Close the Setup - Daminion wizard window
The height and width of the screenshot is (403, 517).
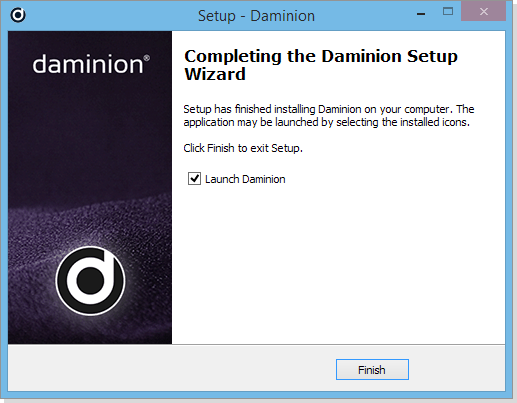pos(484,12)
